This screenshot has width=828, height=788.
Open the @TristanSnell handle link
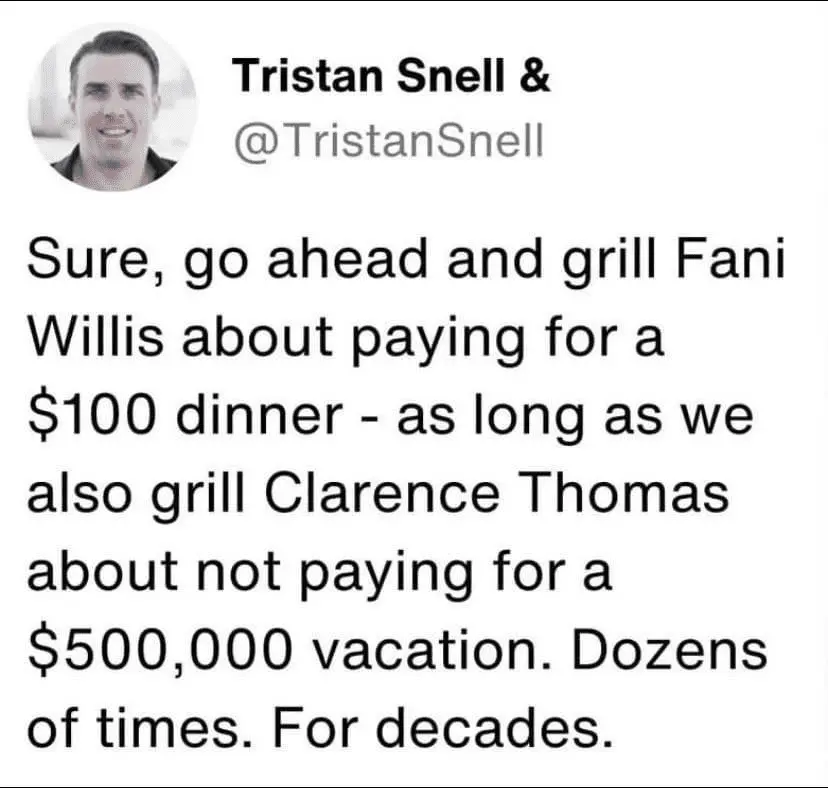[388, 141]
